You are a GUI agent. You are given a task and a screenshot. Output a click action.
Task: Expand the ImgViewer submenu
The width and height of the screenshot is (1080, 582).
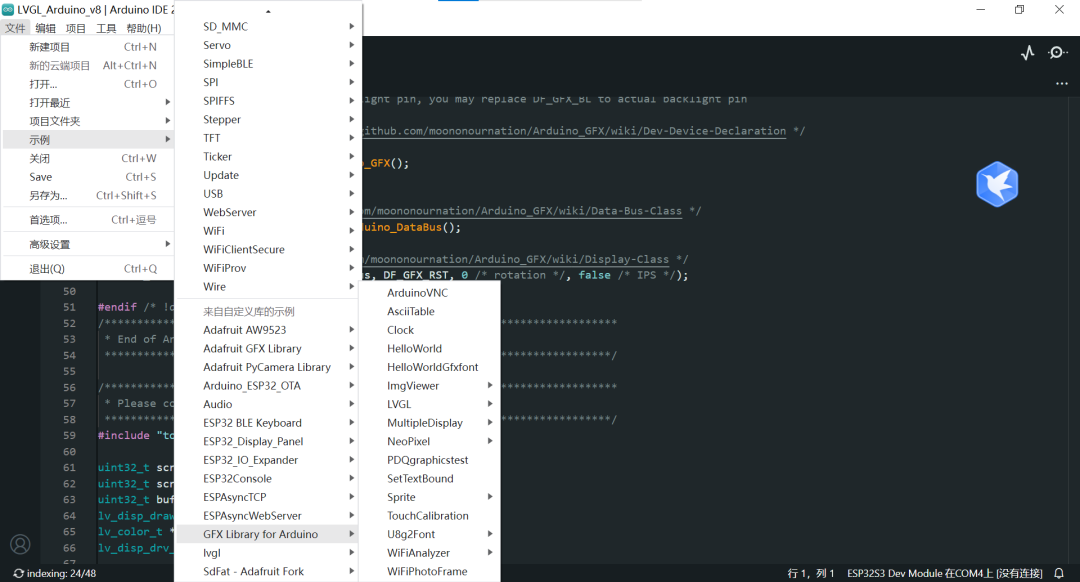click(x=430, y=386)
